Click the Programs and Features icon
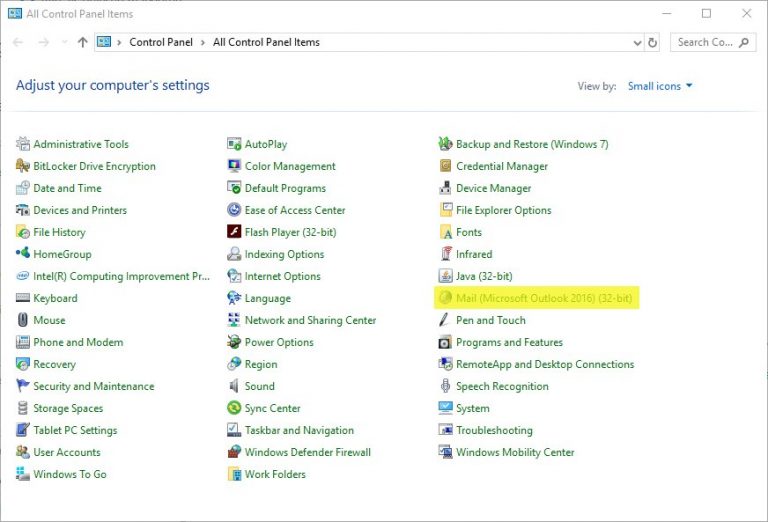768x522 pixels. 445,342
